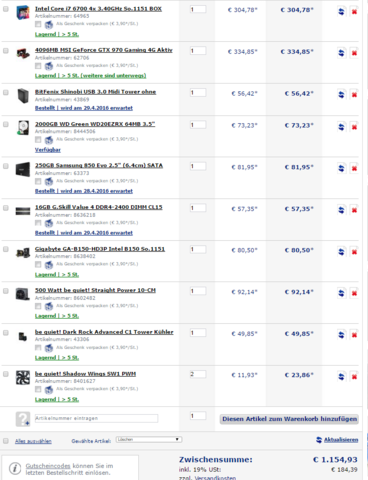The image size is (368, 480).
Task: Delete G.Skill Value 4 DDR4 item
Action: click(354, 210)
